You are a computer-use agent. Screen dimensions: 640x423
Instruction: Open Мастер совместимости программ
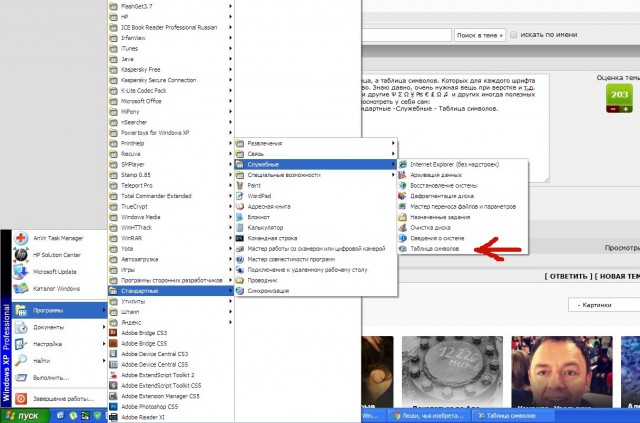[316, 259]
